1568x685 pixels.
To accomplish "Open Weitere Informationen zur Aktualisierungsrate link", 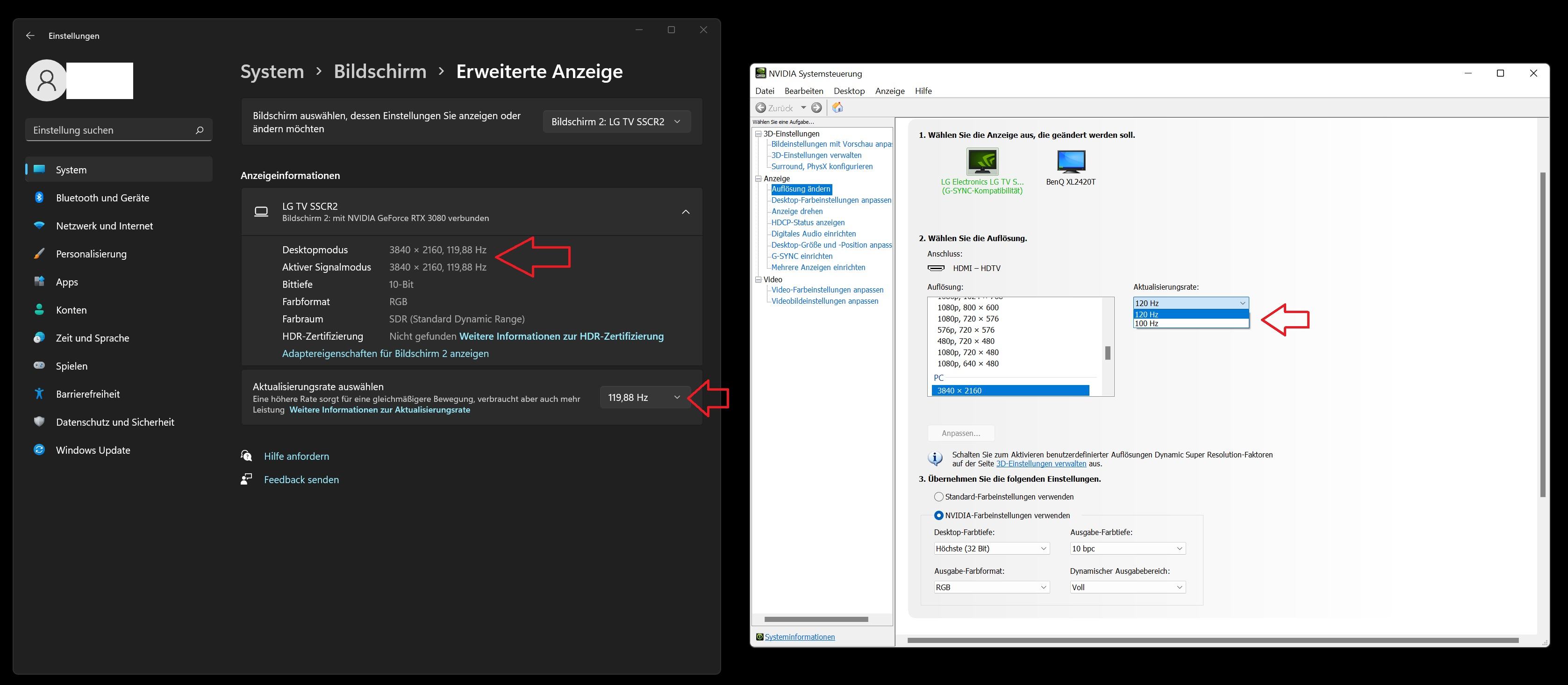I will point(380,410).
